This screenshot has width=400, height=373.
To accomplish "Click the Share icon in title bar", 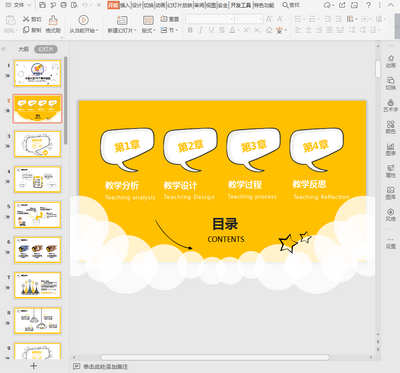I will click(342, 5).
